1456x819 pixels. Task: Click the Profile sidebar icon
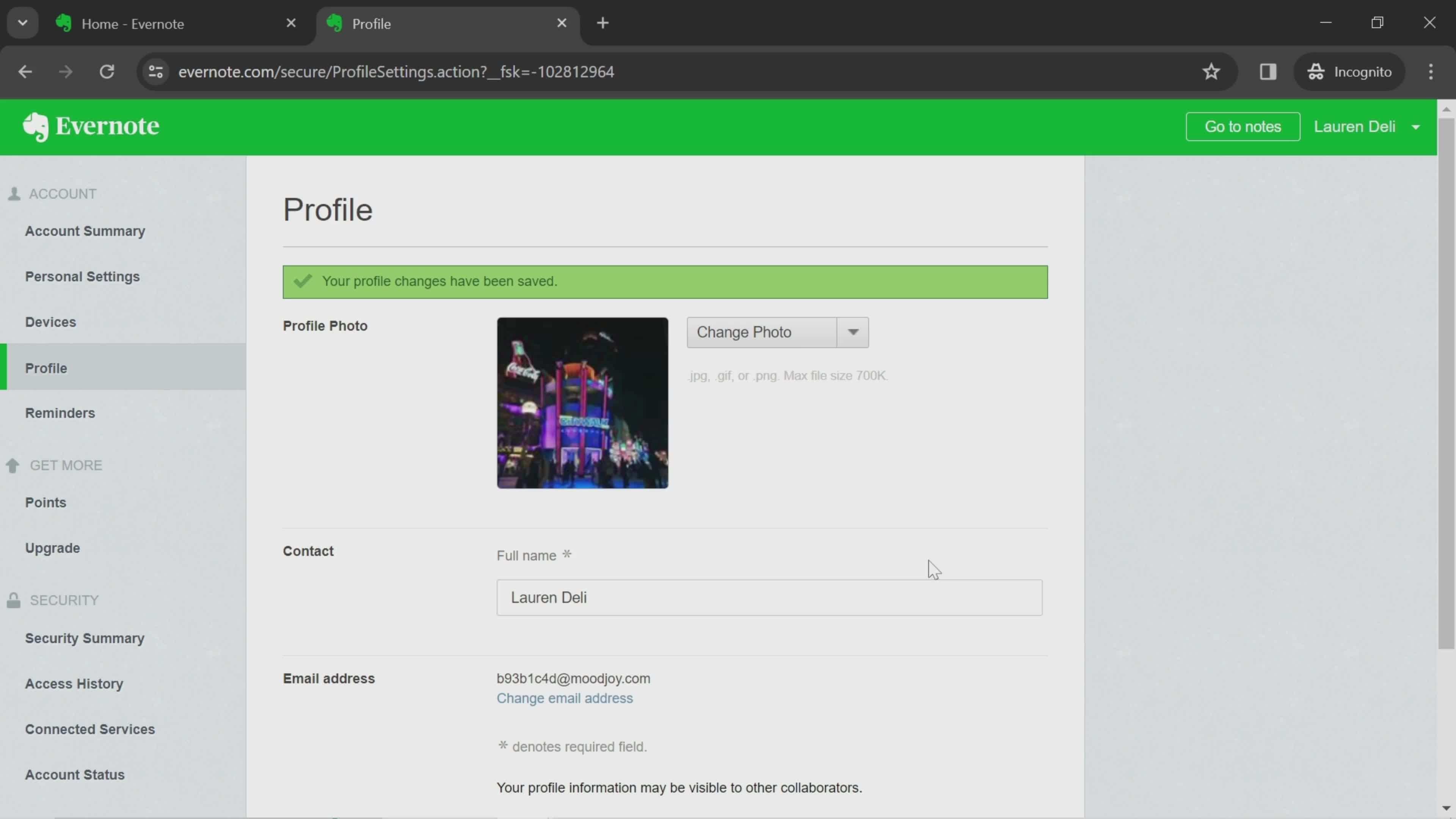coord(46,367)
